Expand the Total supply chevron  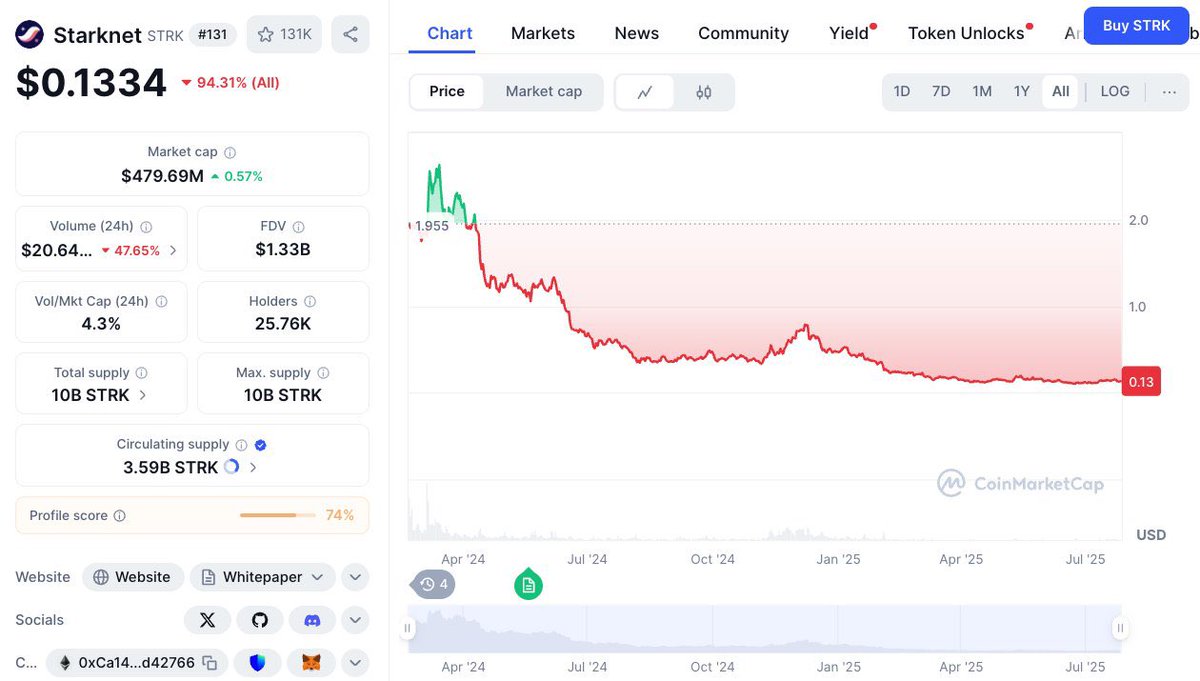click(x=142, y=395)
